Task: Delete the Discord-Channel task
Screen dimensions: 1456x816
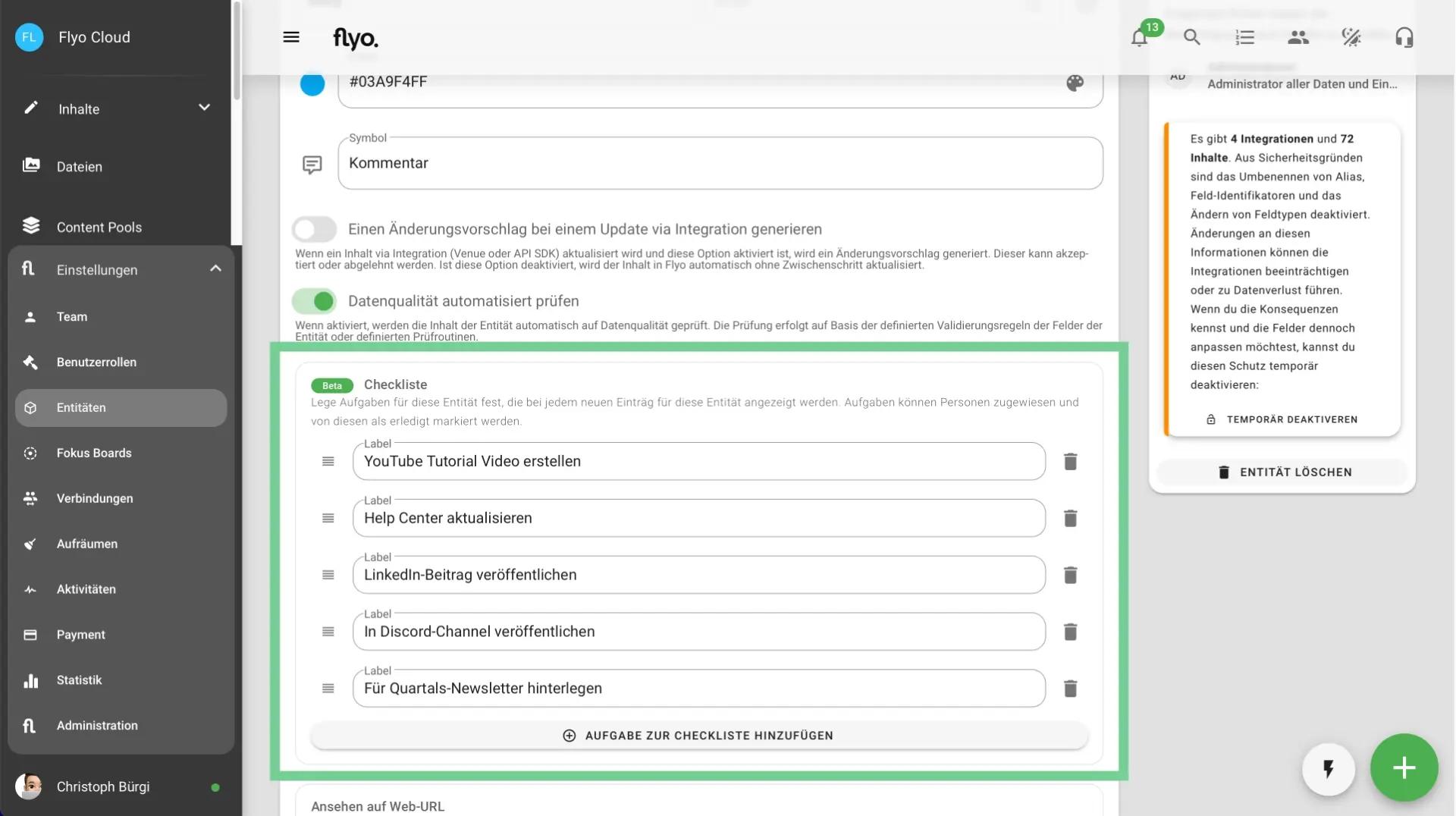Action: [x=1070, y=632]
